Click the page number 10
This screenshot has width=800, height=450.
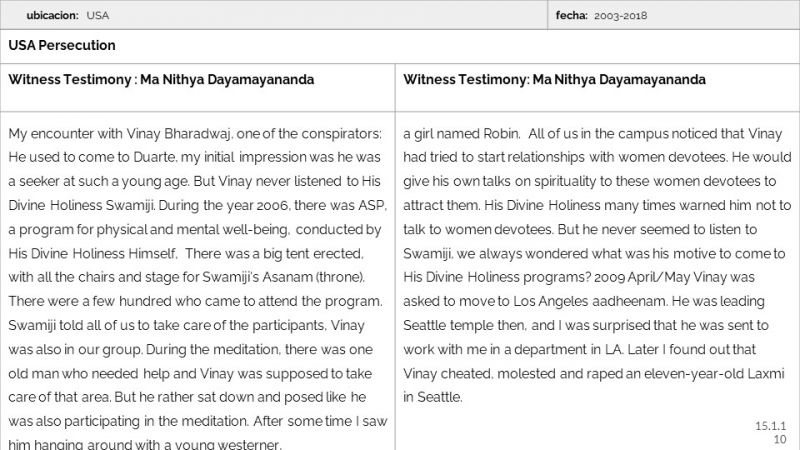[779, 440]
